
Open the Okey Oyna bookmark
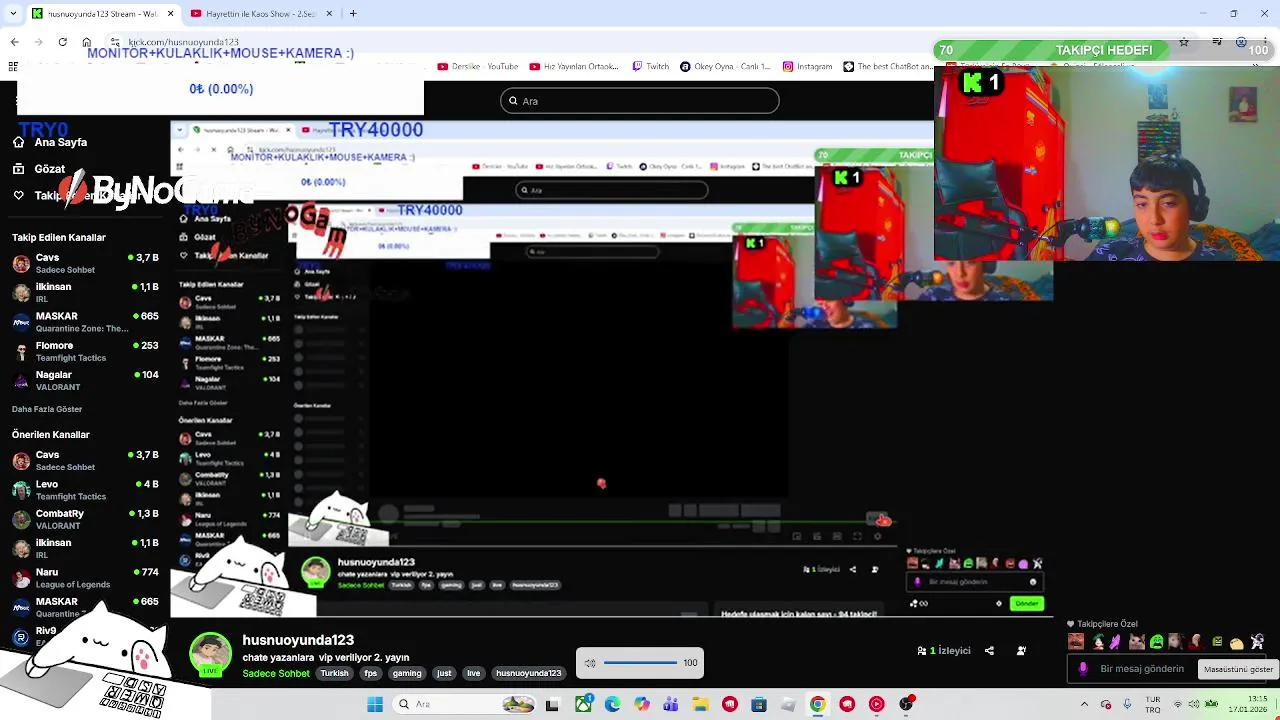725,67
